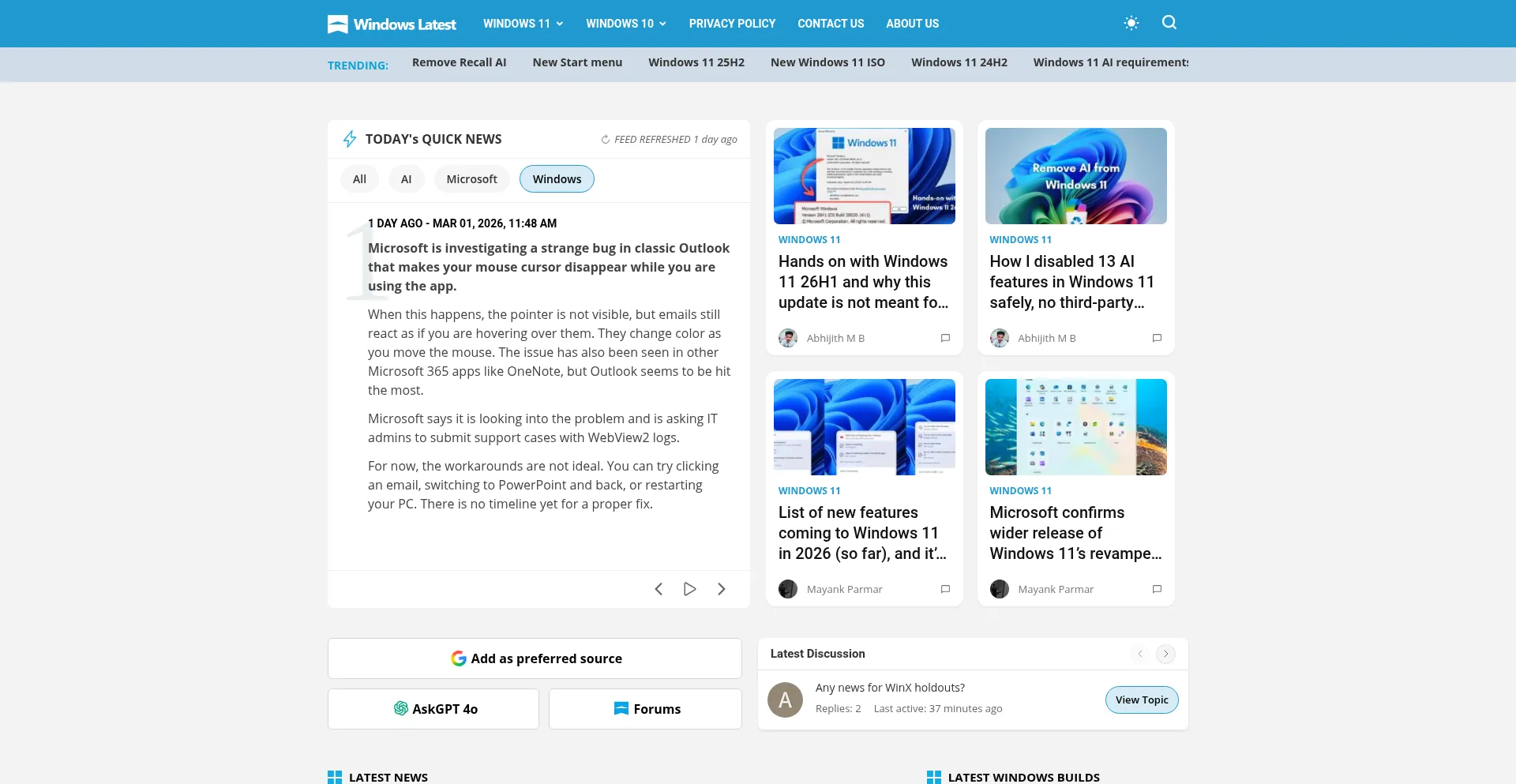1516x784 pixels.
Task: Open the Forums button
Action: [645, 709]
